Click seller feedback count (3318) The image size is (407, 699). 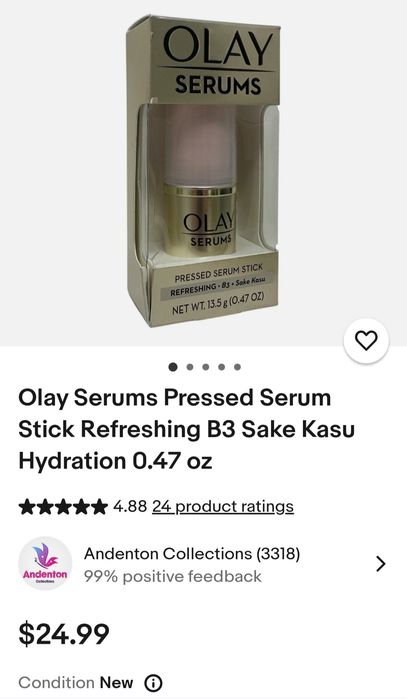[x=278, y=554]
